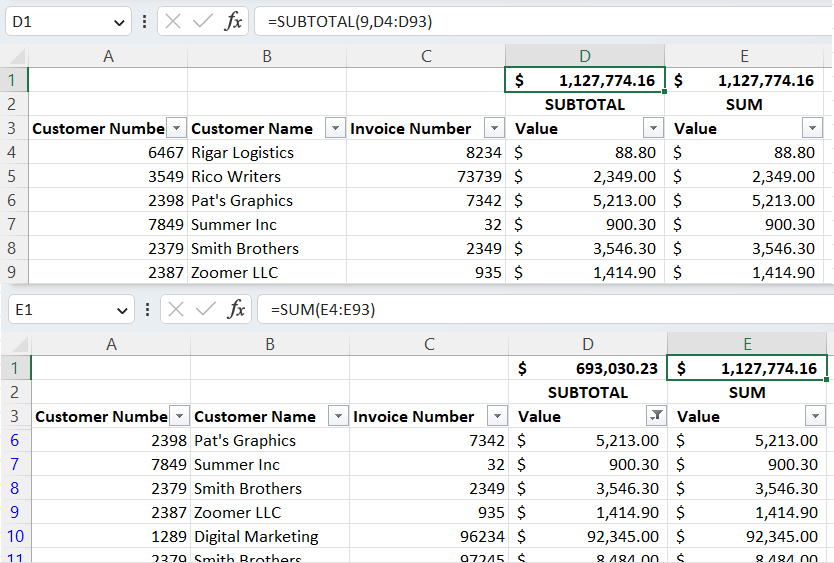The width and height of the screenshot is (834, 563).
Task: Select customer number 1289 cell
Action: 111,536
